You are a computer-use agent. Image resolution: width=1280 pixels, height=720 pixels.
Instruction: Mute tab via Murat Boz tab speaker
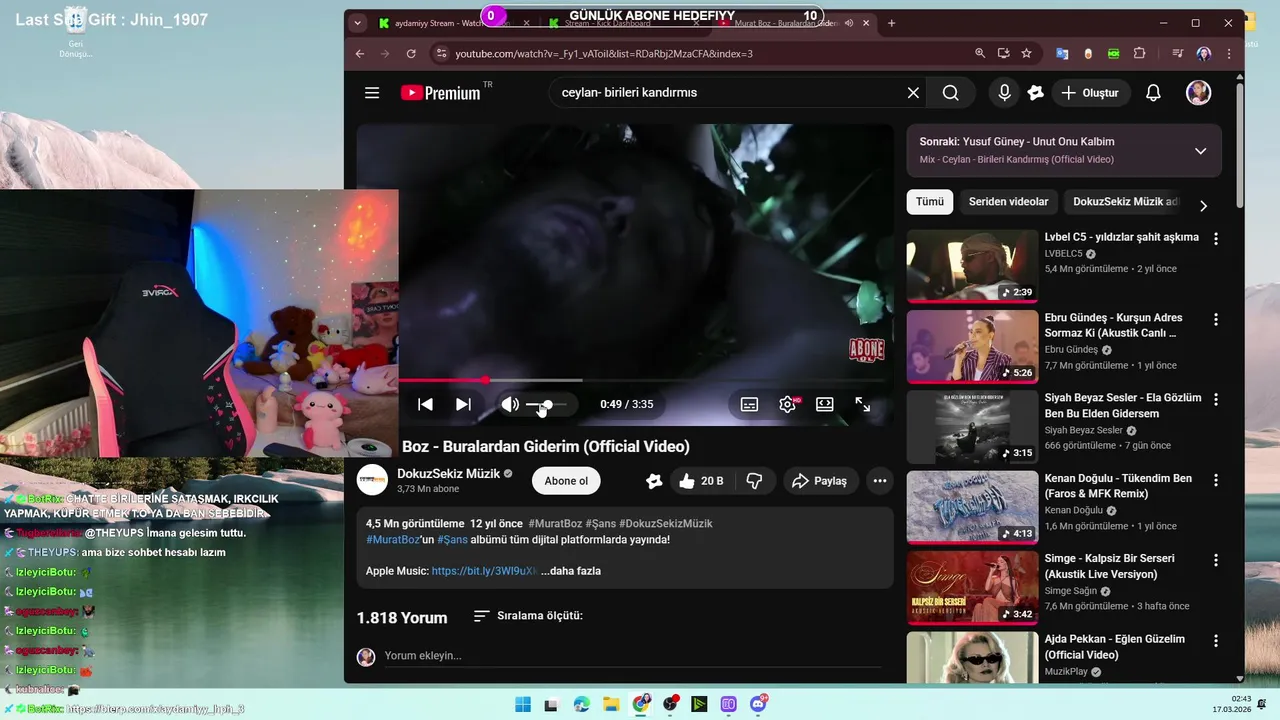[x=849, y=23]
